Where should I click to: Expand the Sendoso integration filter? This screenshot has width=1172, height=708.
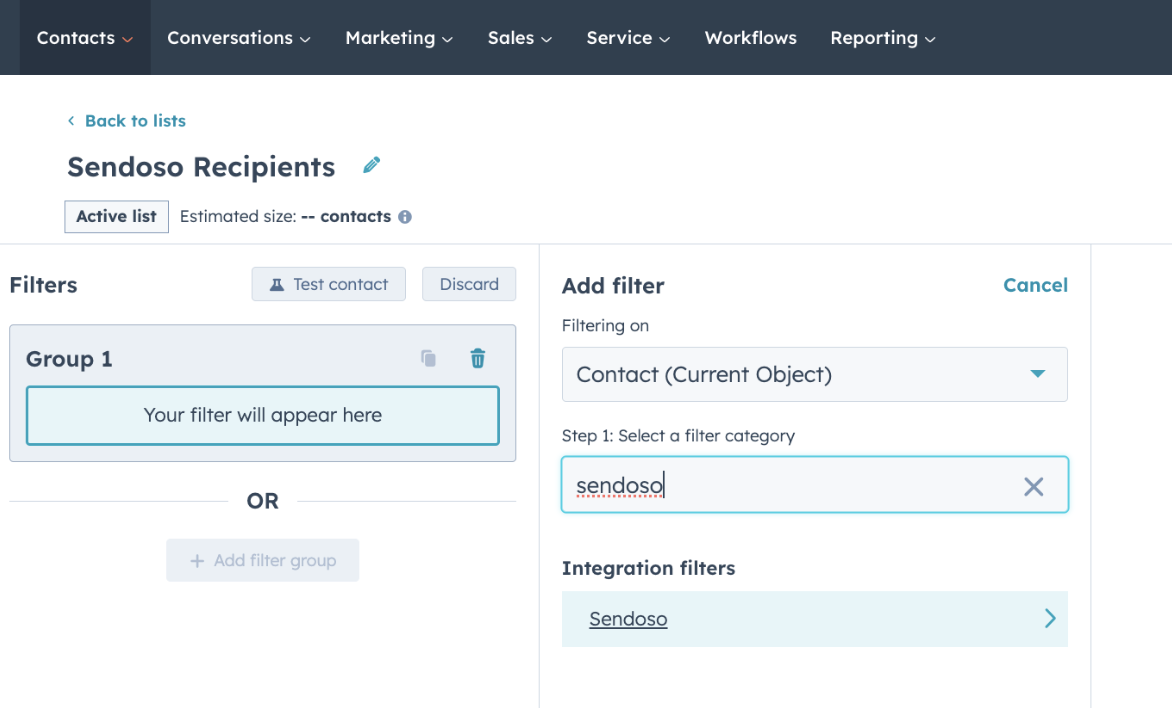click(x=1050, y=618)
